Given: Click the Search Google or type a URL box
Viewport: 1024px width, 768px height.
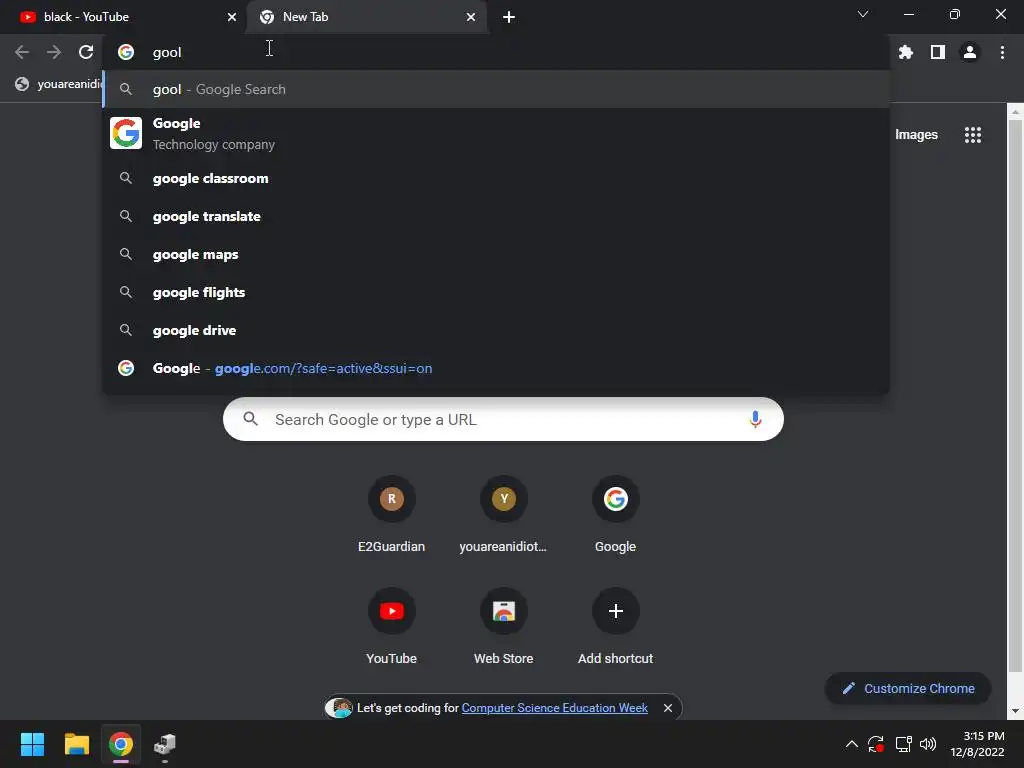Looking at the screenshot, I should [x=503, y=419].
